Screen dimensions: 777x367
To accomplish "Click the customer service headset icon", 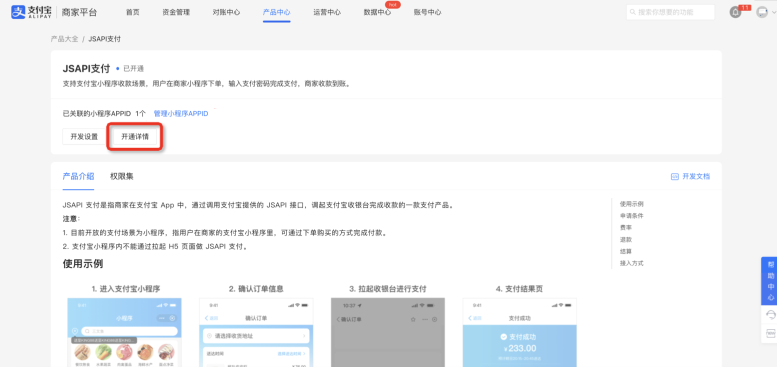I will [771, 315].
